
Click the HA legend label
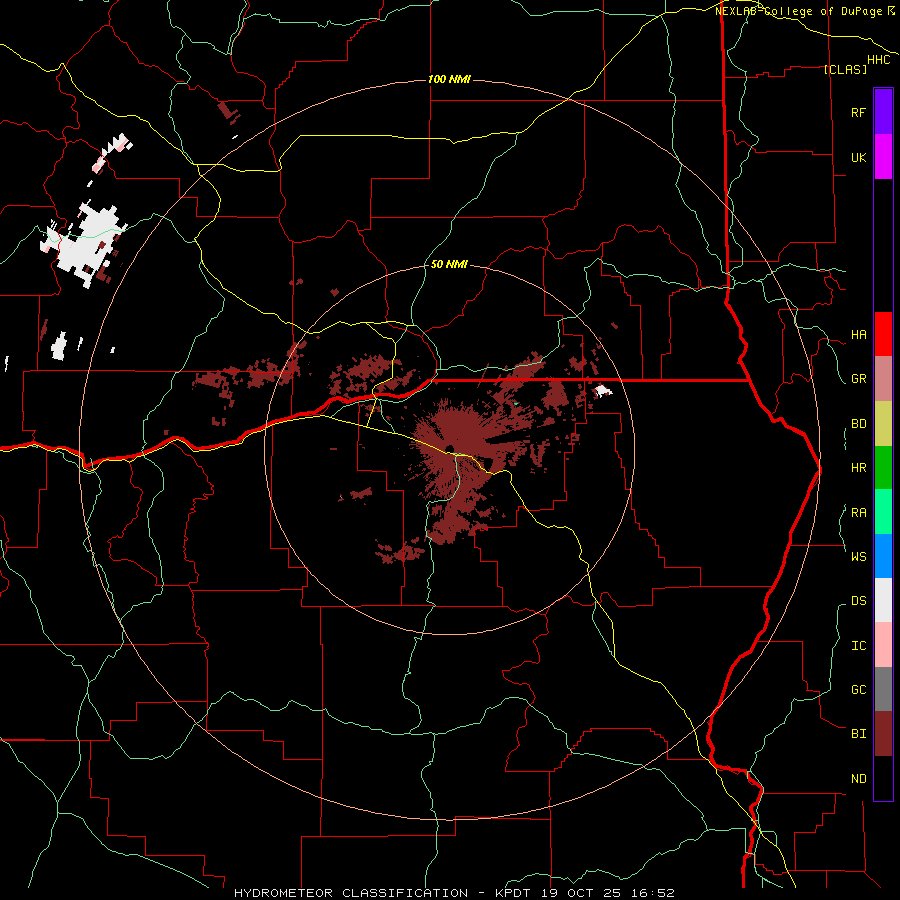pyautogui.click(x=858, y=335)
